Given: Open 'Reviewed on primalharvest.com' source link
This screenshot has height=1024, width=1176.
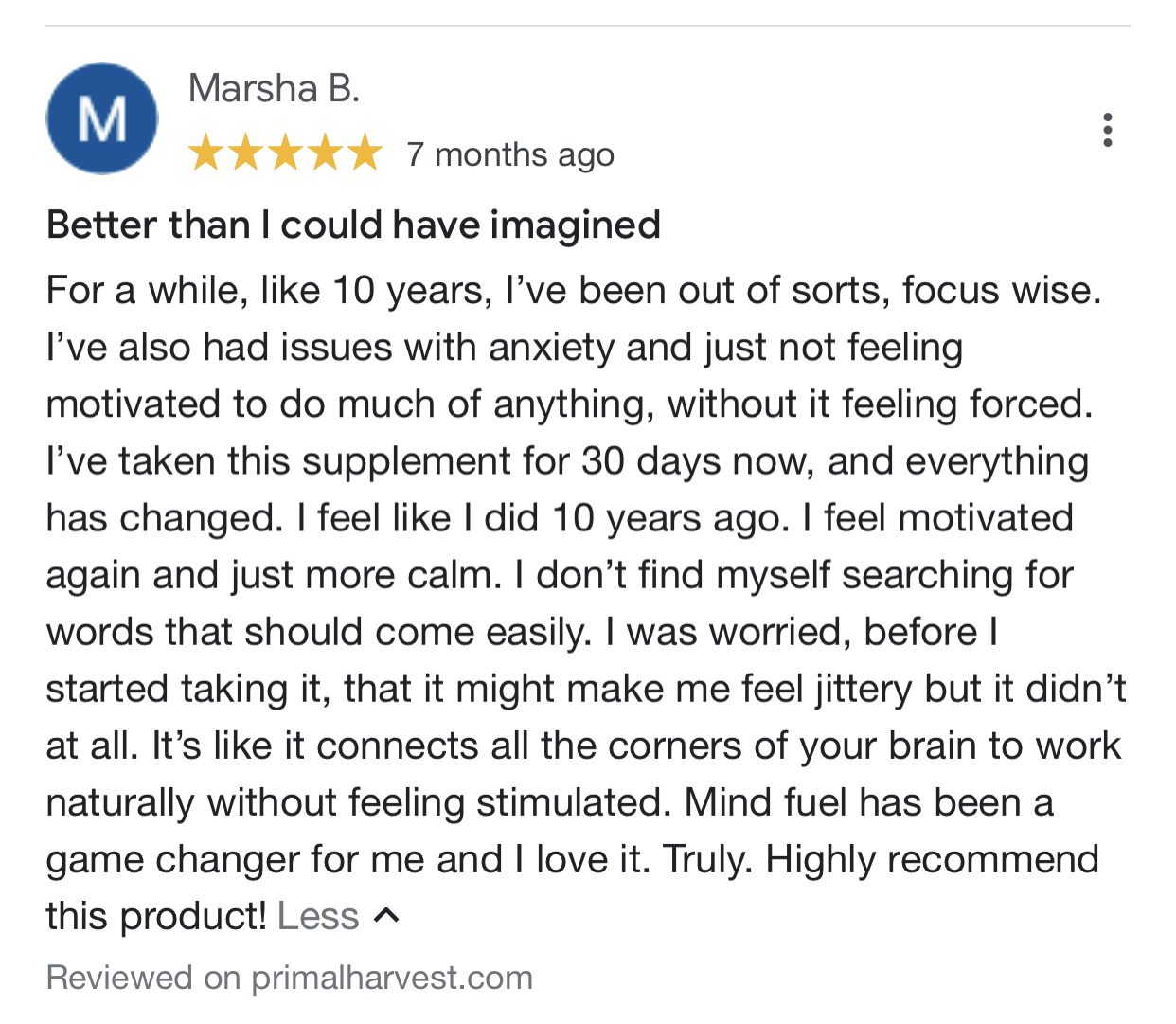Looking at the screenshot, I should point(289,977).
